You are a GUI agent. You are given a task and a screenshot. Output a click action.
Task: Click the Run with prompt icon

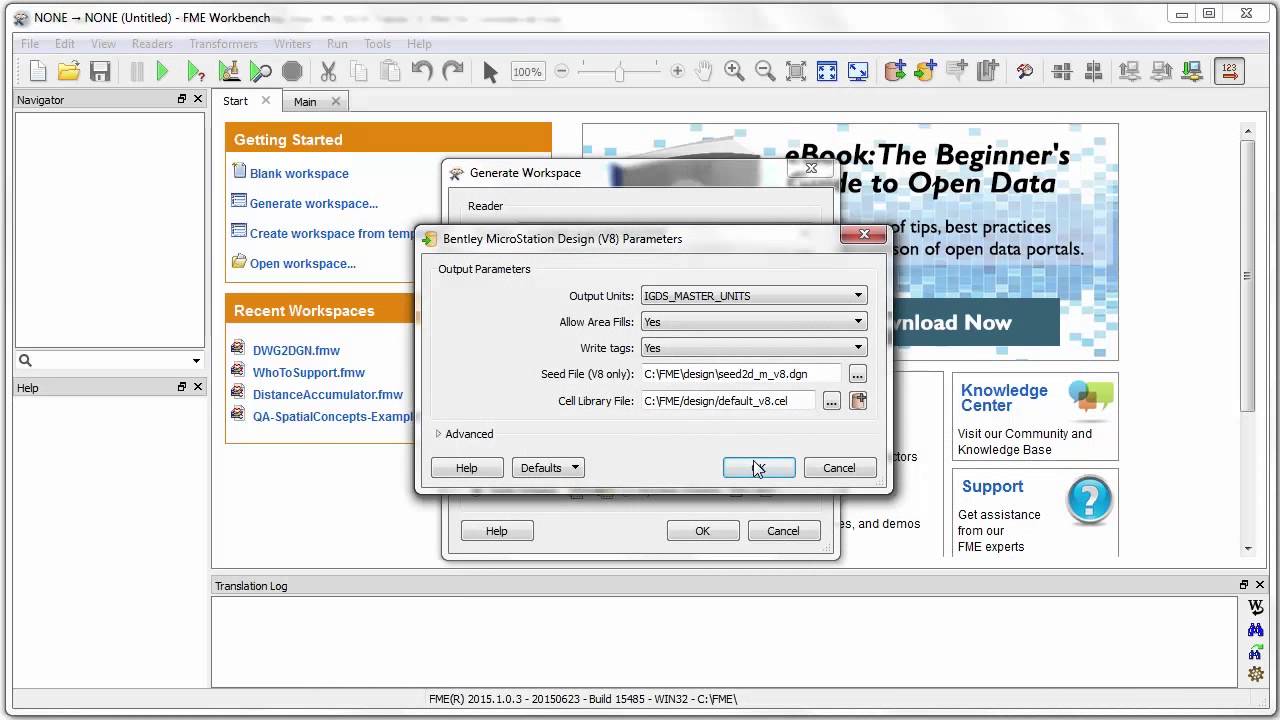[x=196, y=71]
